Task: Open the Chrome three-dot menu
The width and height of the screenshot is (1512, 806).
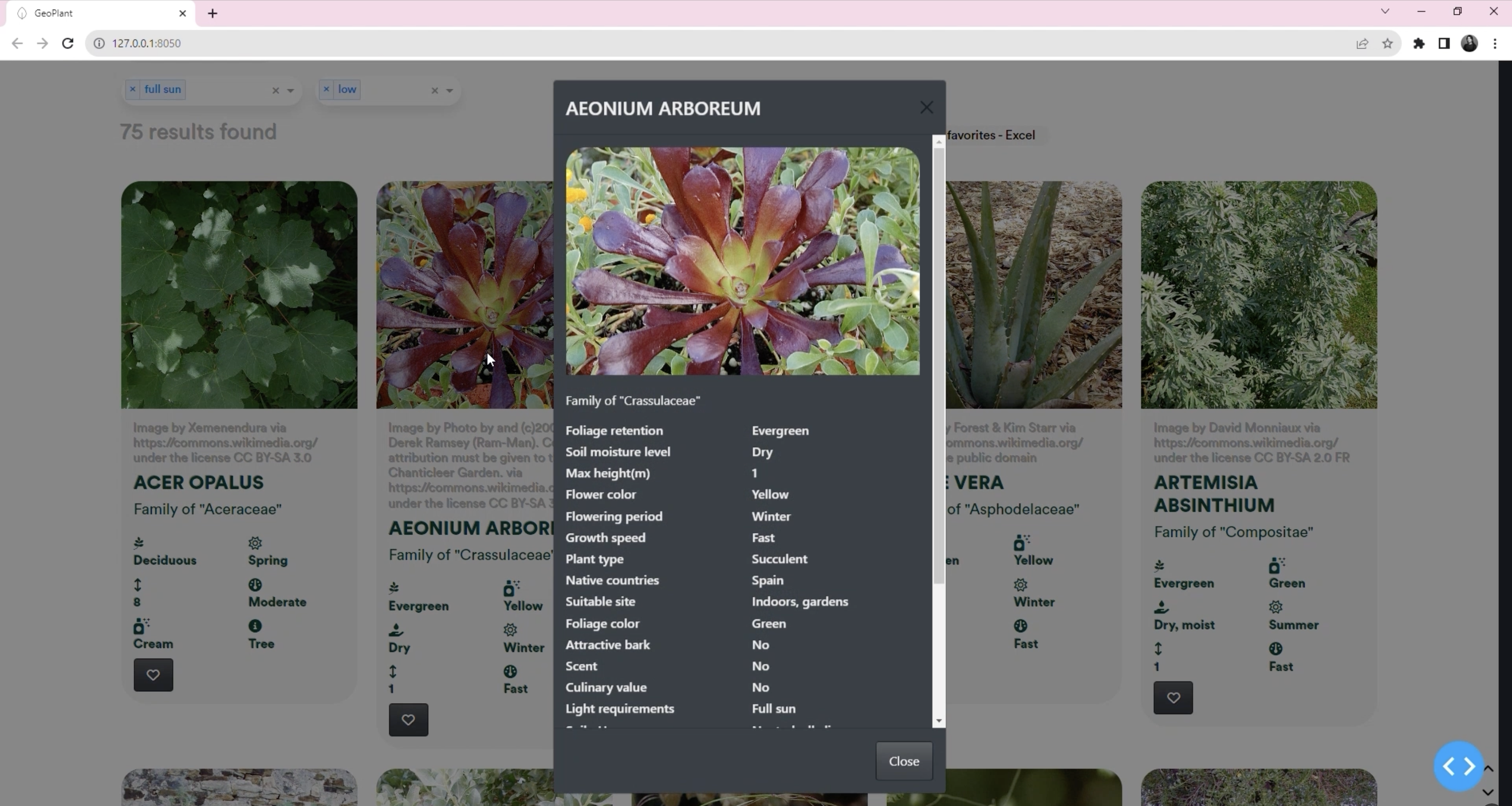Action: tap(1495, 43)
